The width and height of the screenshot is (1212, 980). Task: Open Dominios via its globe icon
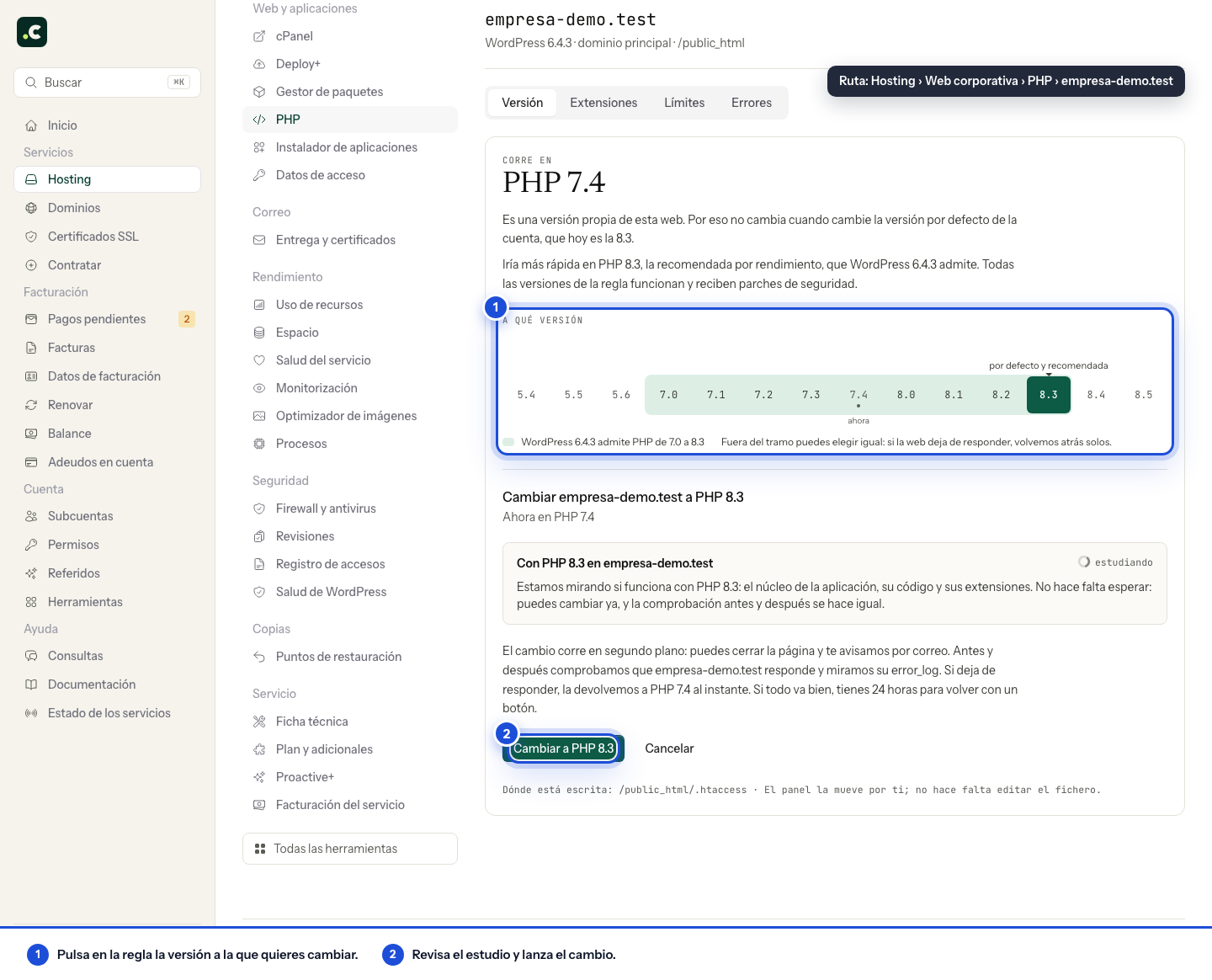31,208
